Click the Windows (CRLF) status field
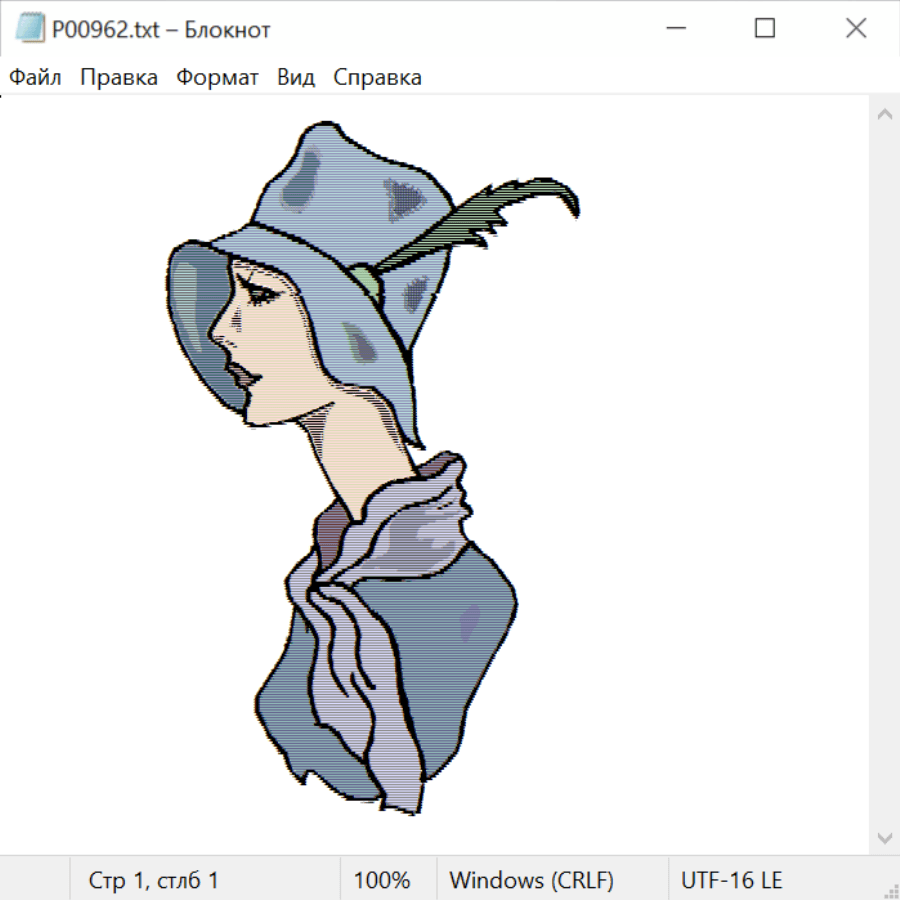The width and height of the screenshot is (900, 900). 531,880
